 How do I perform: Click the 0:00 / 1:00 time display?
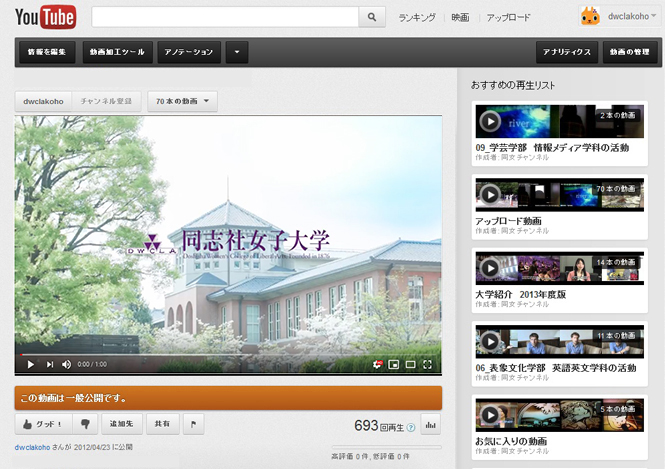92,364
